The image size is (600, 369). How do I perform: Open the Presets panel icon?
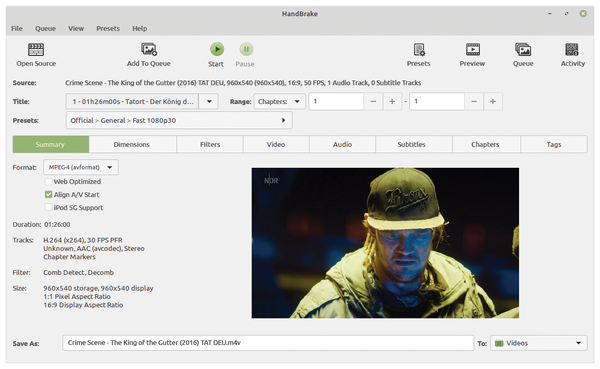419,49
